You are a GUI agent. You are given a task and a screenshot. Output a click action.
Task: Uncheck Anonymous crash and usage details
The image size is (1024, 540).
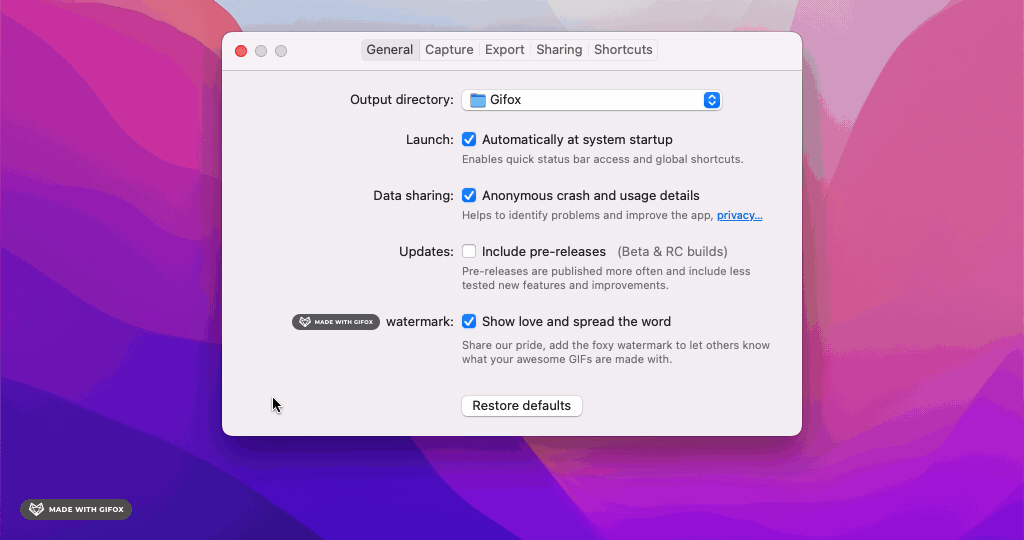(x=469, y=195)
